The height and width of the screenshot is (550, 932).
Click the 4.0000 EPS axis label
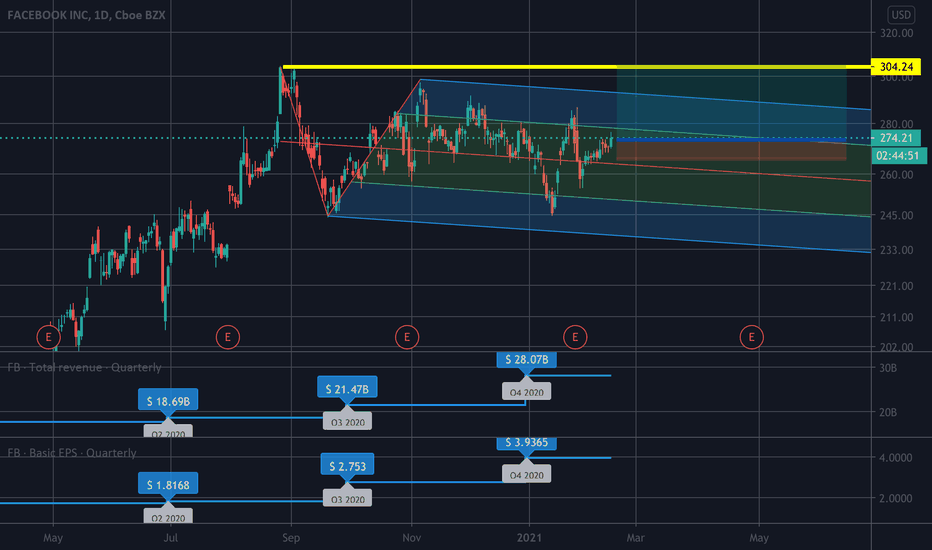click(896, 458)
